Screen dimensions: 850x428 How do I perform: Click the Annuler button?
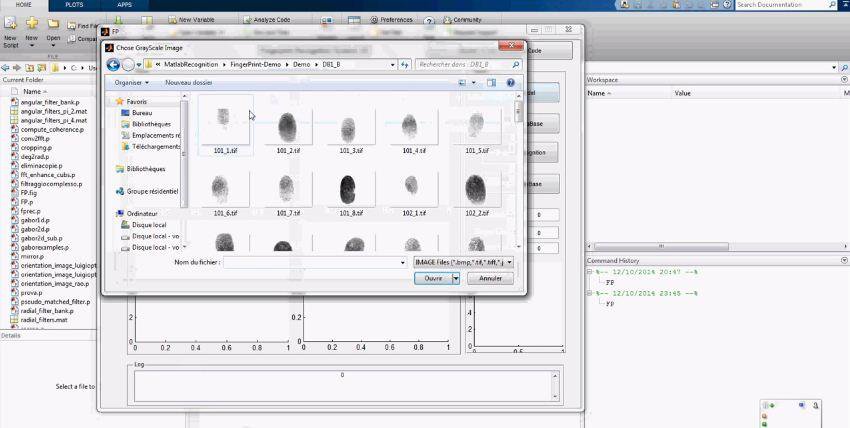pos(490,278)
